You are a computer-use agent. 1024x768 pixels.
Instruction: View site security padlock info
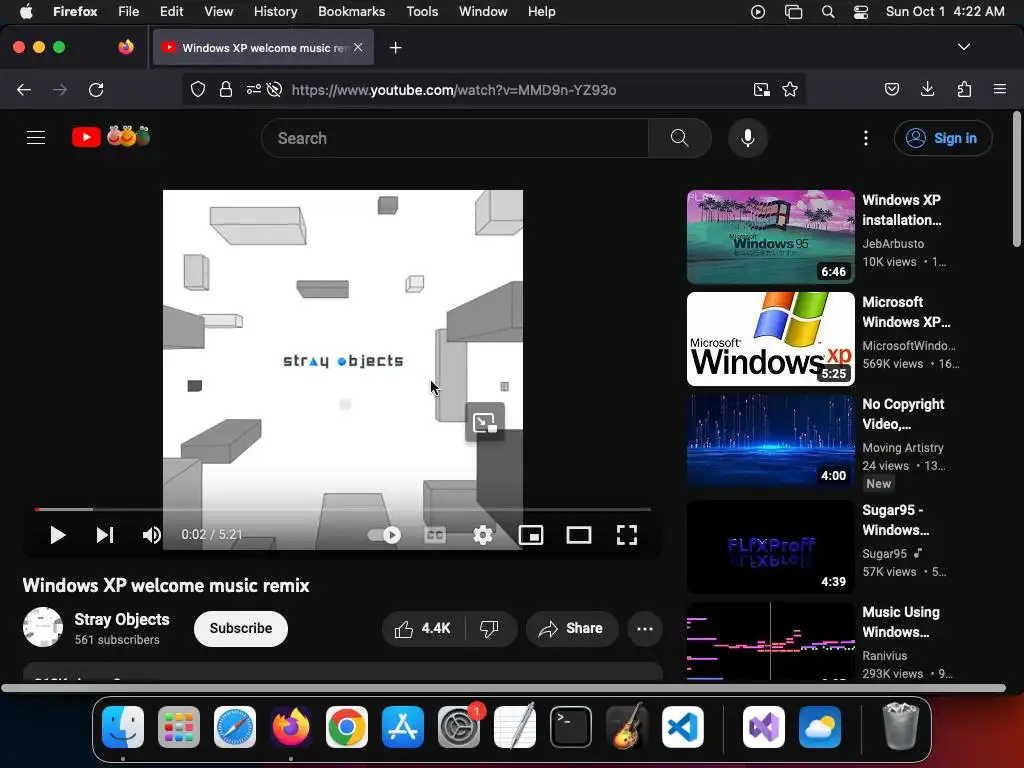(226, 89)
